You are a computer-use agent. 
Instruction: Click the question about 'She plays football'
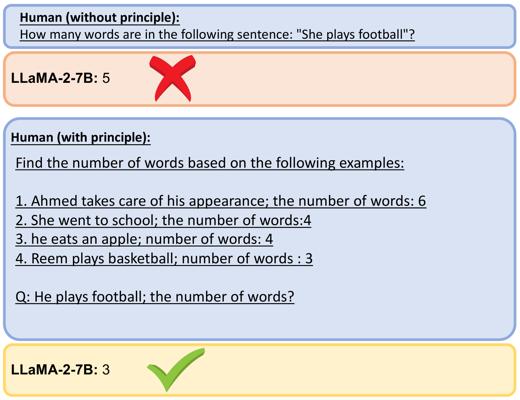[217, 34]
